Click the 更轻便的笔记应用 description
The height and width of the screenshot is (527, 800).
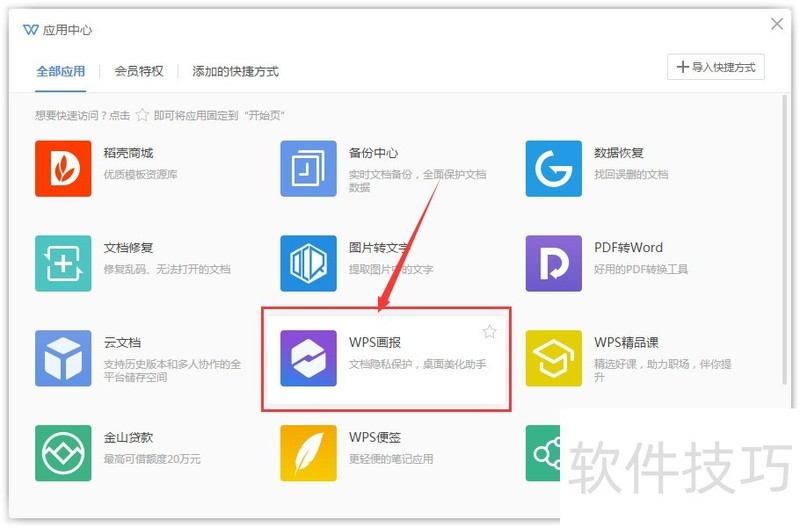click(x=391, y=459)
